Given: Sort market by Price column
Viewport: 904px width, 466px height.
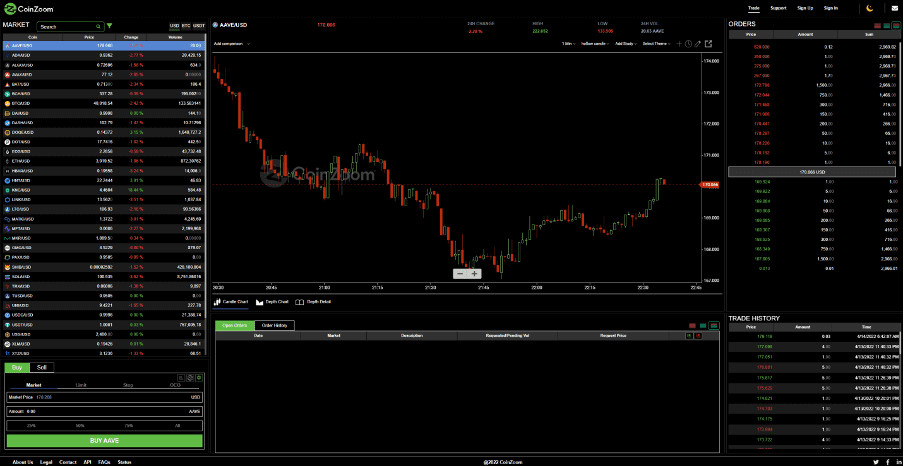Looking at the screenshot, I should 89,37.
